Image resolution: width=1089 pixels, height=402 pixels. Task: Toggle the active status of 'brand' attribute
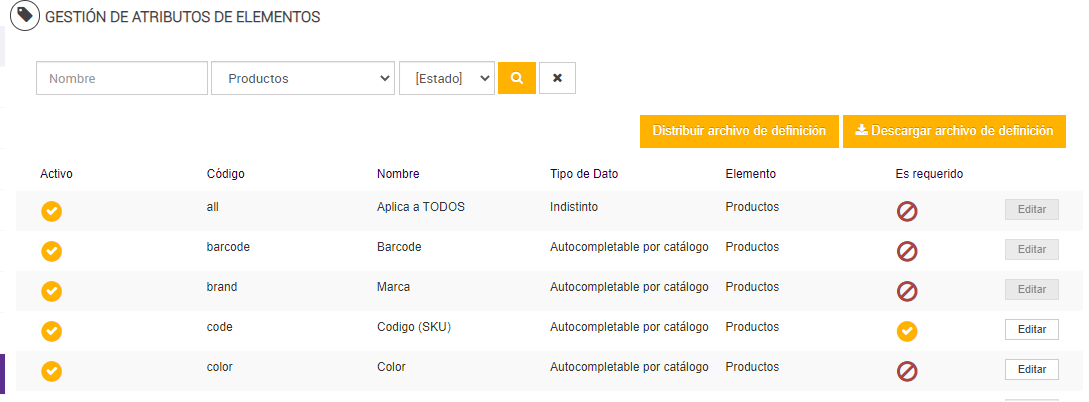51,291
